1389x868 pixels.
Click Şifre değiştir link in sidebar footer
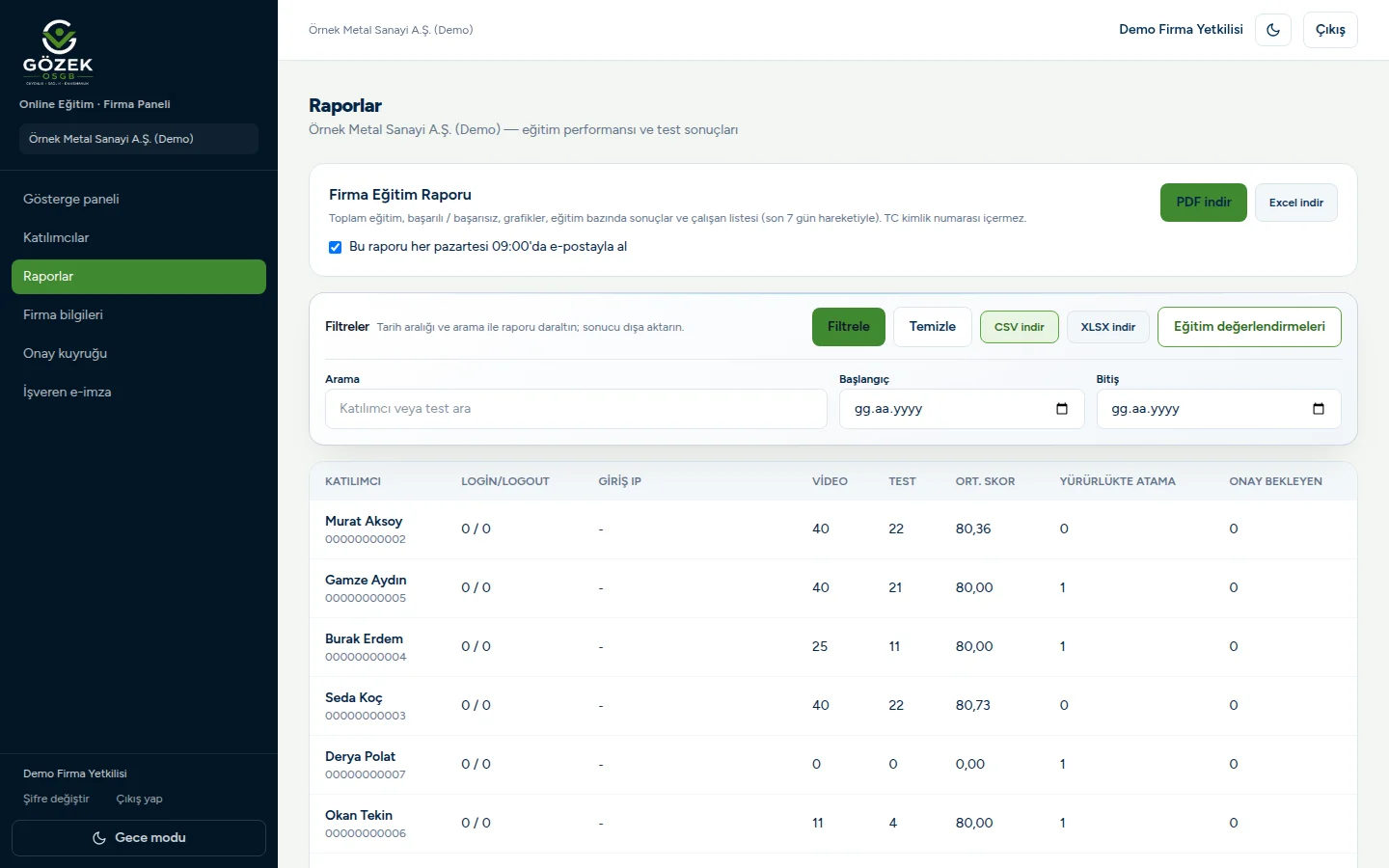56,800
